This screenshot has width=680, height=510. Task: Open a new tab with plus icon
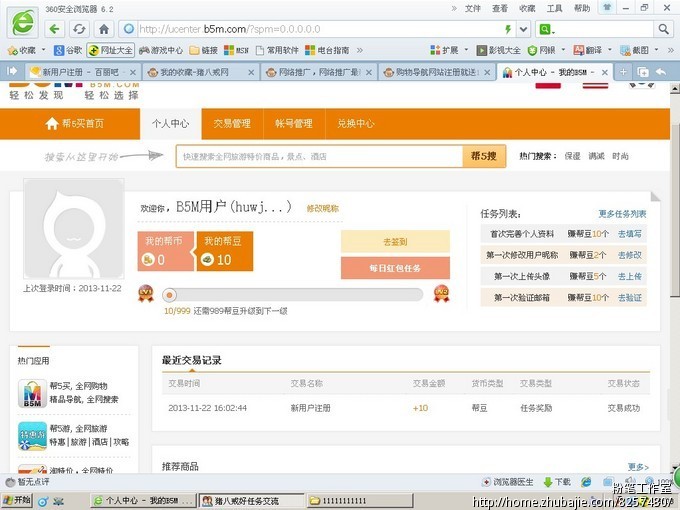[623, 72]
